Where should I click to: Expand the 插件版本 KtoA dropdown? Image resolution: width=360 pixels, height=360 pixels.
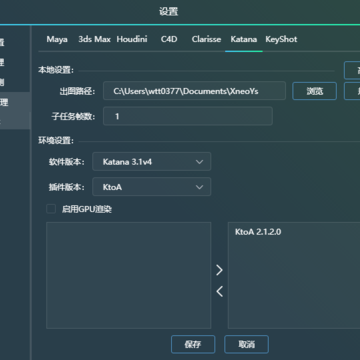(x=152, y=187)
